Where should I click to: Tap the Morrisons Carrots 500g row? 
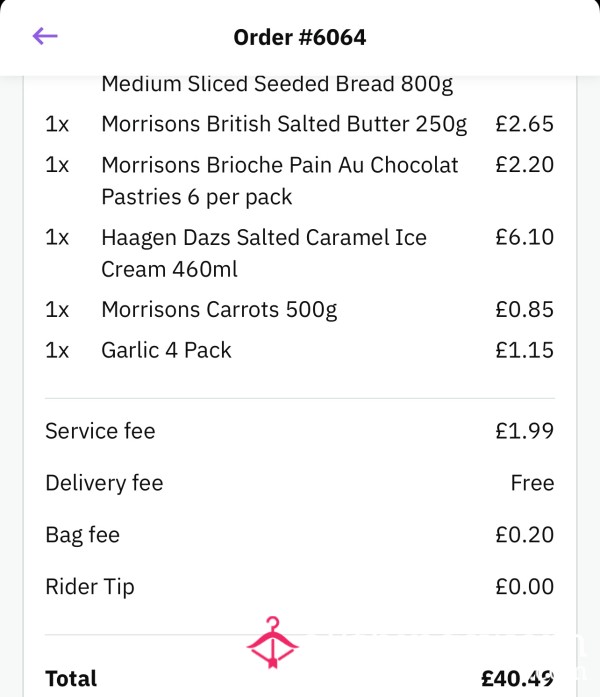[x=300, y=309]
